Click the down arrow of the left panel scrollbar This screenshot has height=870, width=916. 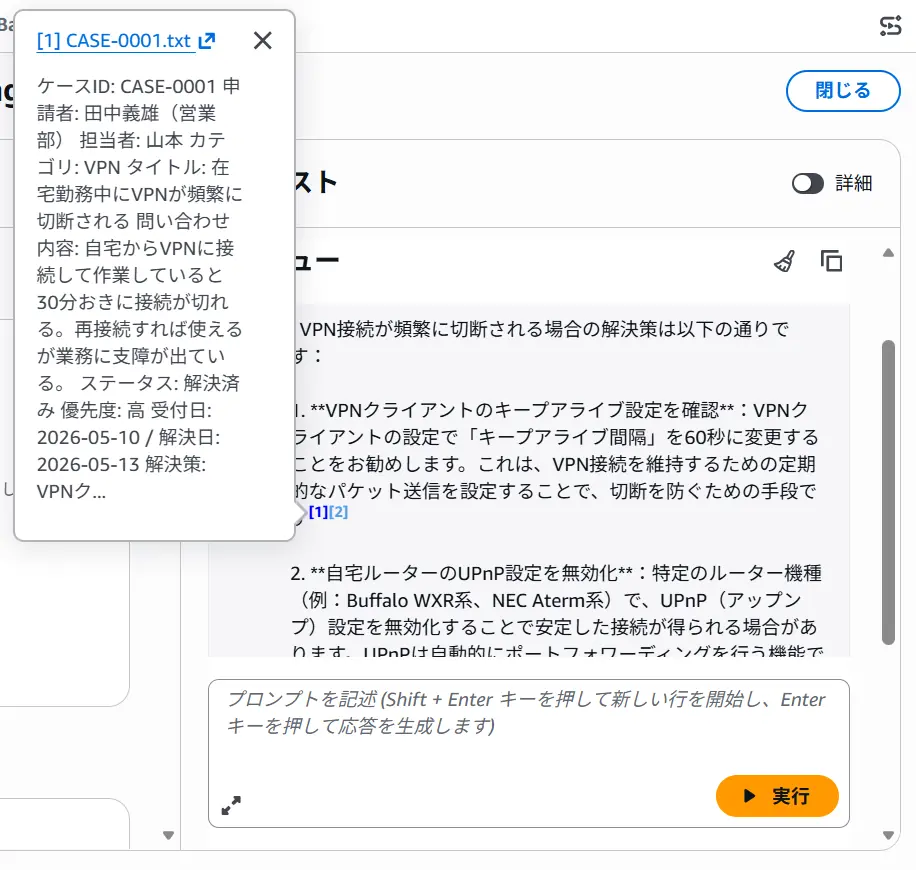point(168,836)
